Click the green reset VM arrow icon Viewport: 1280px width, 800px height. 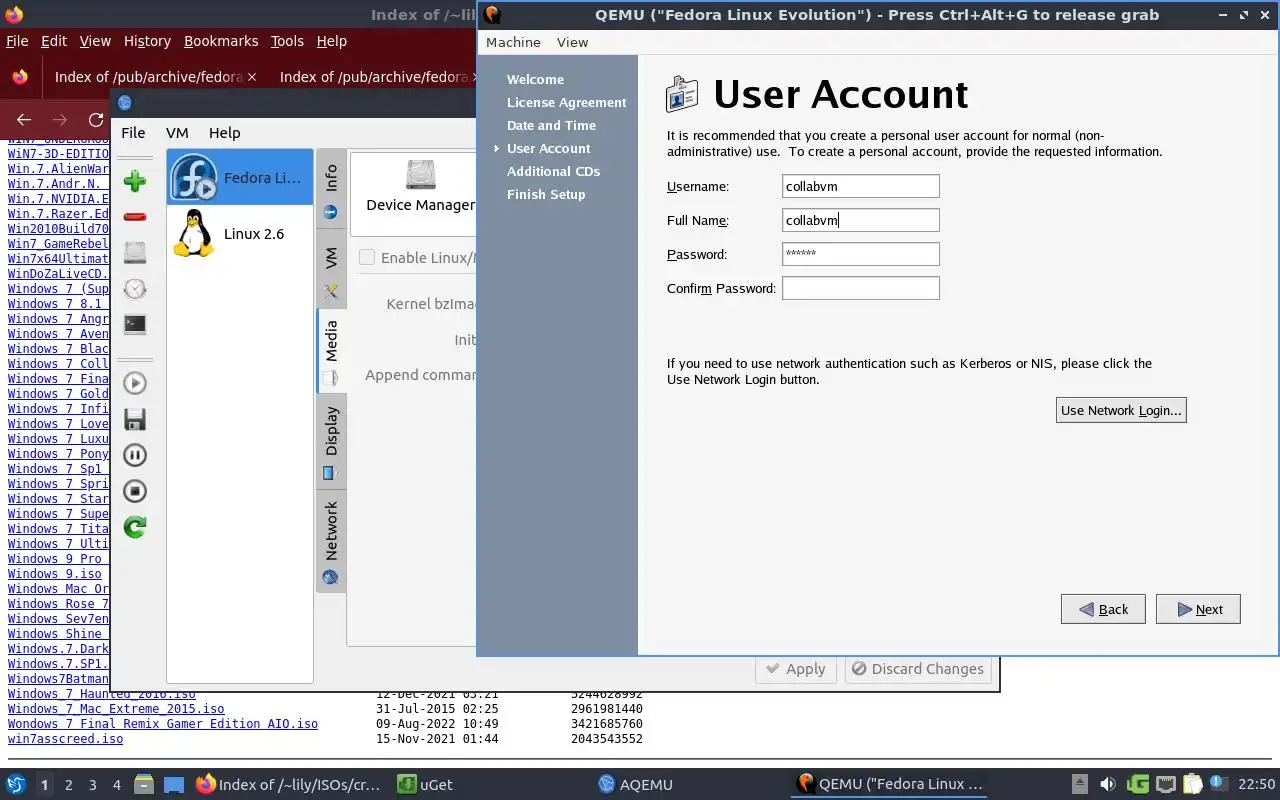pyautogui.click(x=135, y=527)
